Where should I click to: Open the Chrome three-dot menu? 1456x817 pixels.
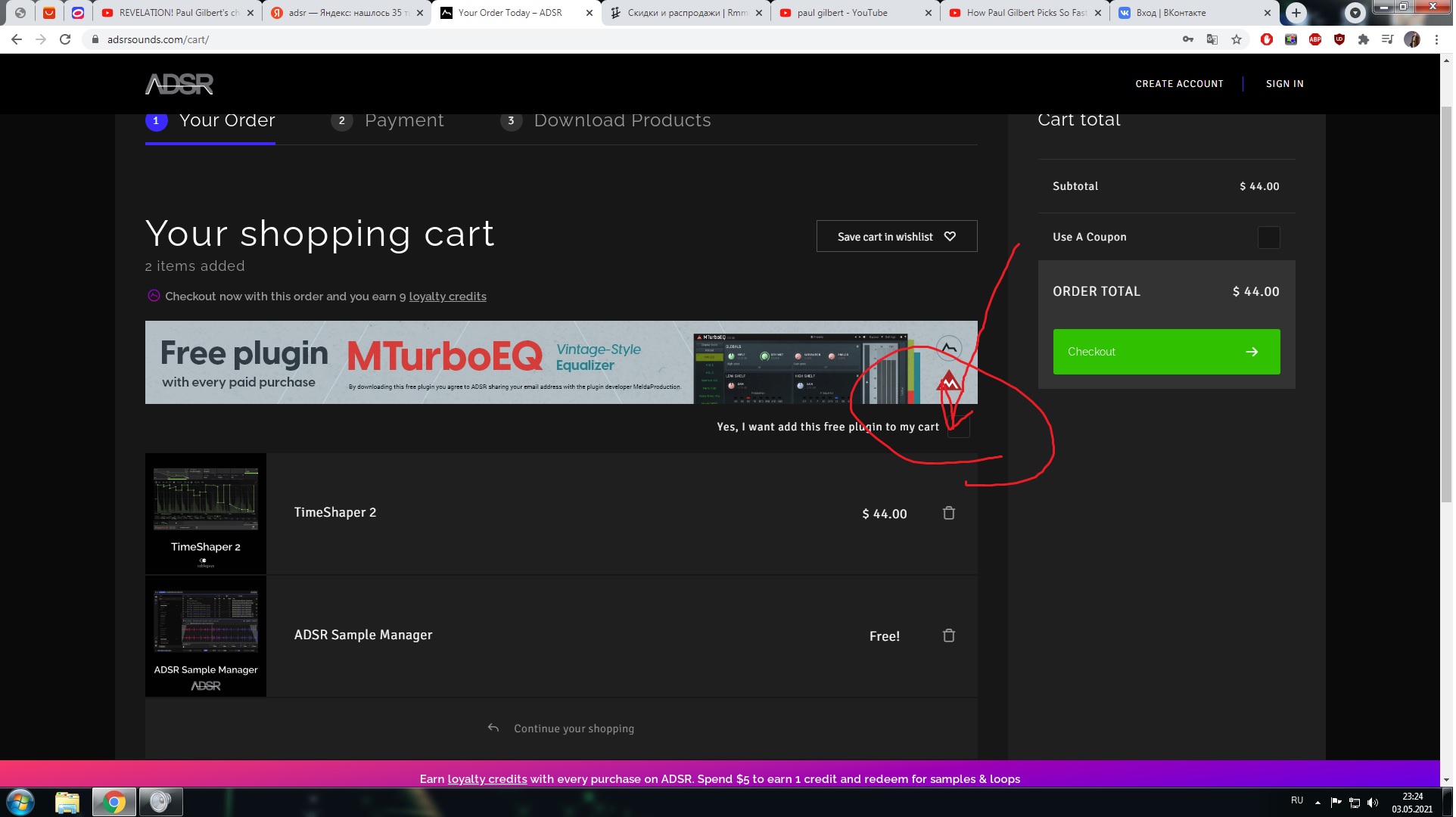(x=1439, y=39)
